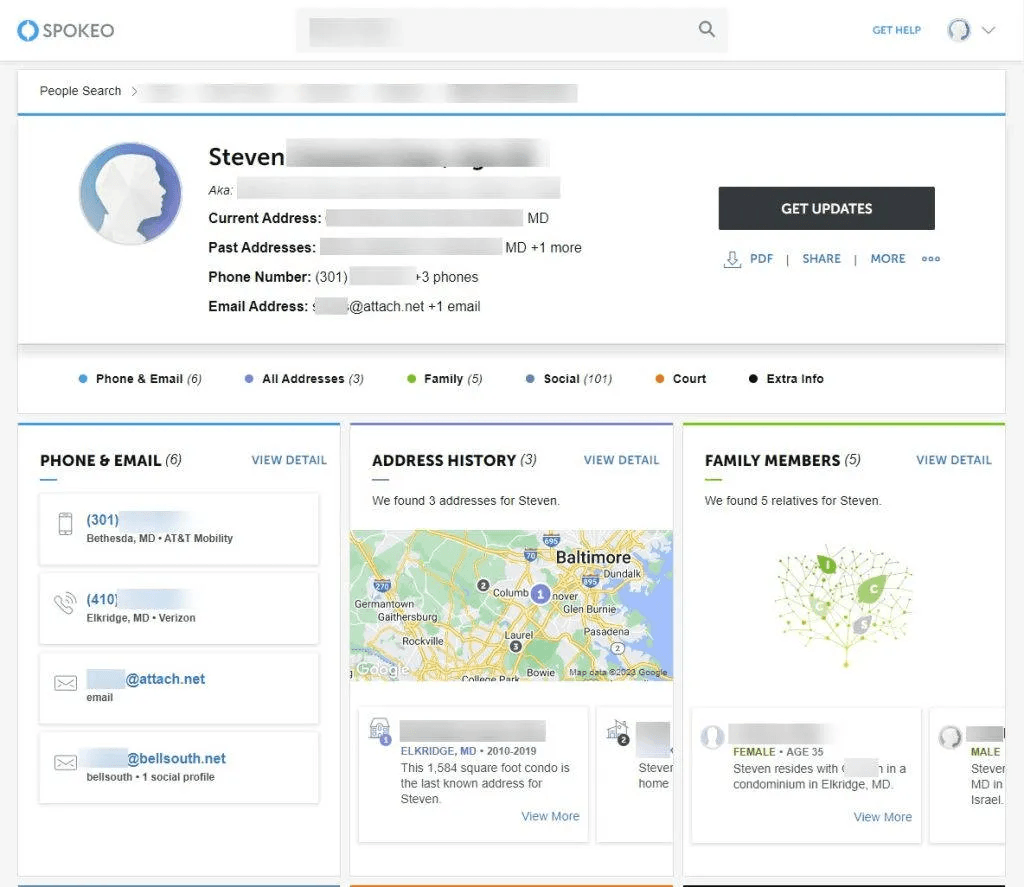1024x887 pixels.
Task: Click map marker 2 west of Columbia
Action: click(x=483, y=585)
